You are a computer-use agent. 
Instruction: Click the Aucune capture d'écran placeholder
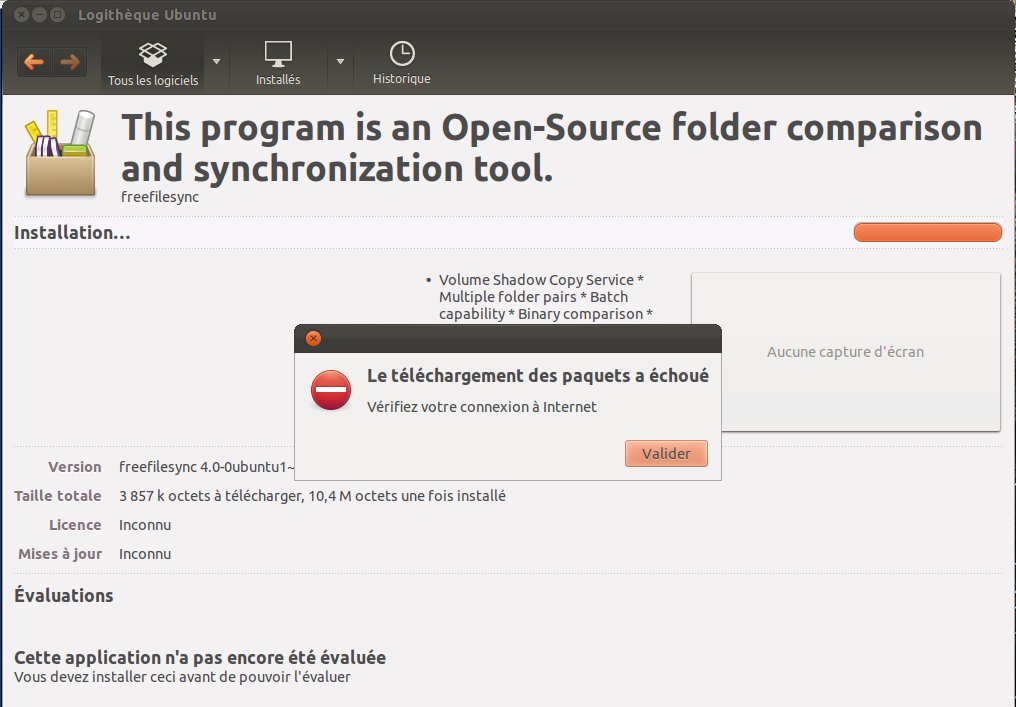coord(845,352)
